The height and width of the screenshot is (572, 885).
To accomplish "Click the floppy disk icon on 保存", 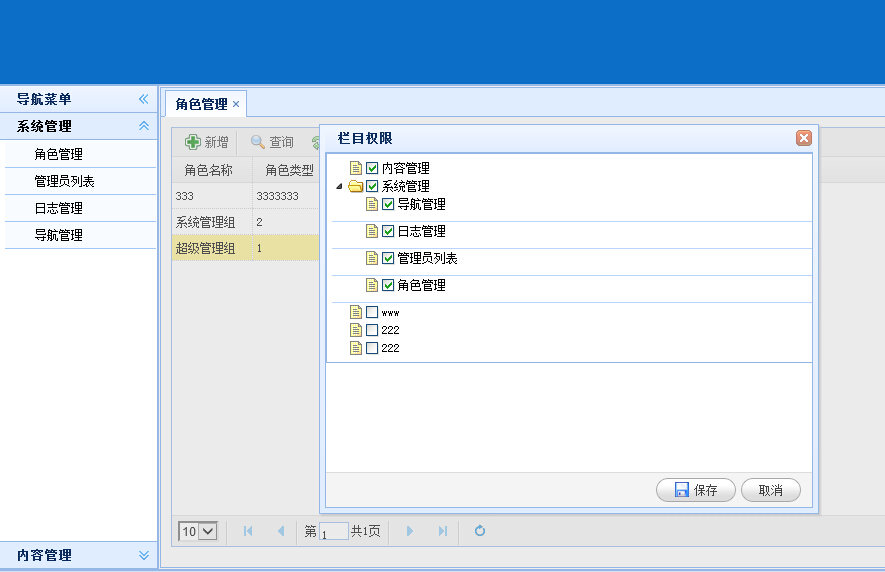I will click(x=682, y=490).
